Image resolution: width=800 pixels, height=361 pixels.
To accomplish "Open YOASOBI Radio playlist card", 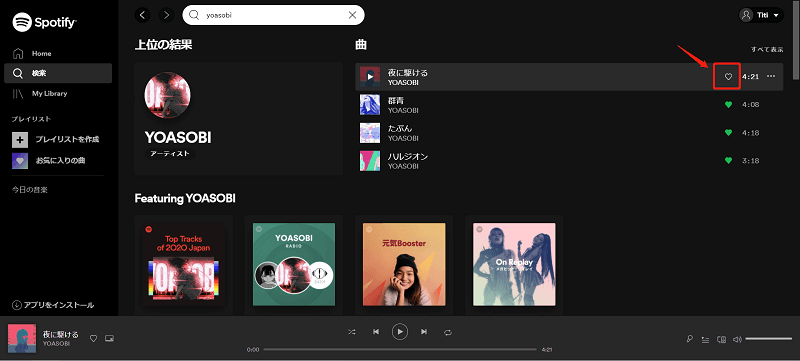I will (294, 264).
